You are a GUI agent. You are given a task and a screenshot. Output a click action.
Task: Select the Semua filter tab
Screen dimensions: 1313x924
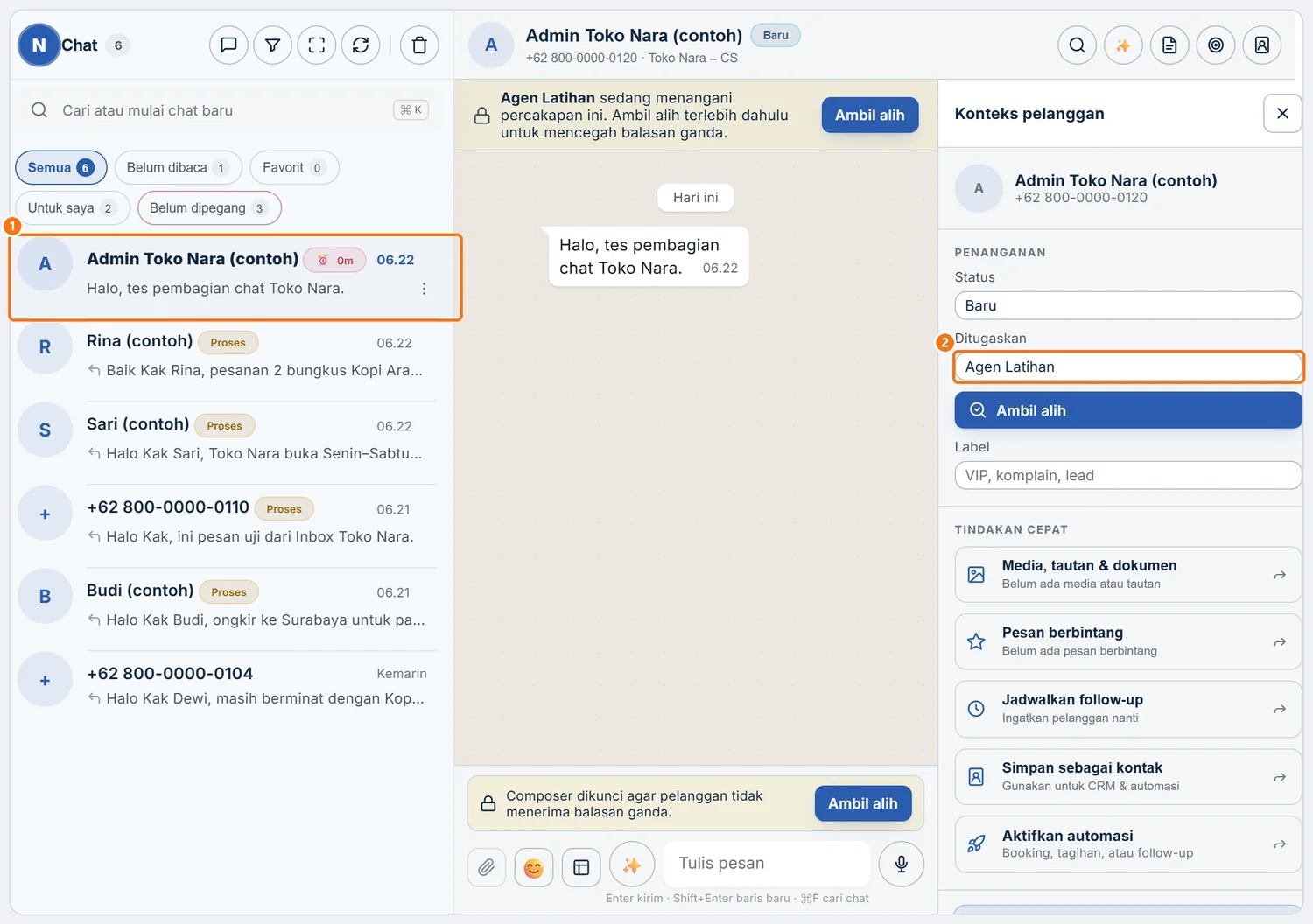pyautogui.click(x=61, y=167)
